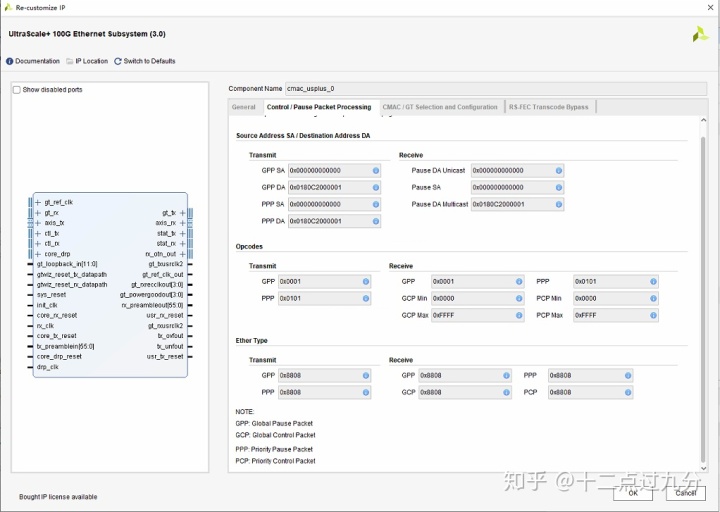Screen dimensions: 720x512
Task: Expand the gt_rx interface port
Action: pos(38,213)
